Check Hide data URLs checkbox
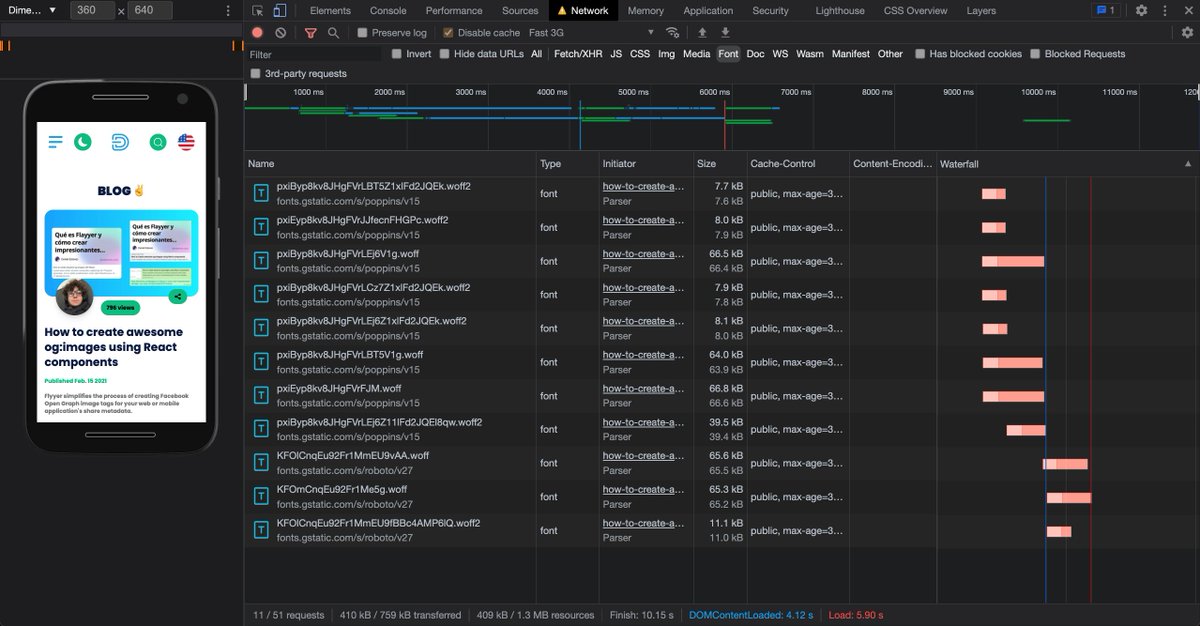Screen dimensions: 1200x626 [x=444, y=54]
